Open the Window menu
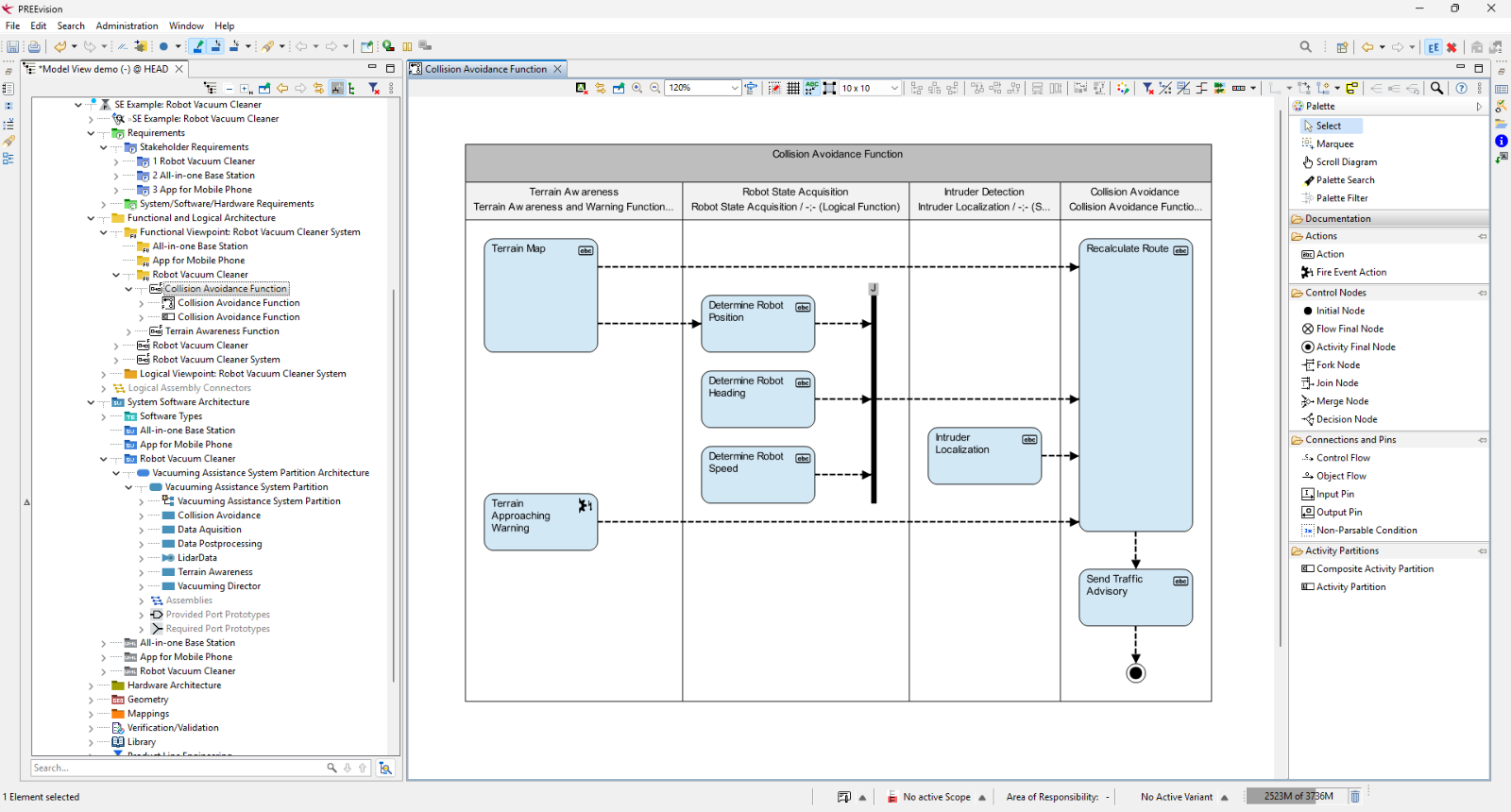 click(186, 25)
